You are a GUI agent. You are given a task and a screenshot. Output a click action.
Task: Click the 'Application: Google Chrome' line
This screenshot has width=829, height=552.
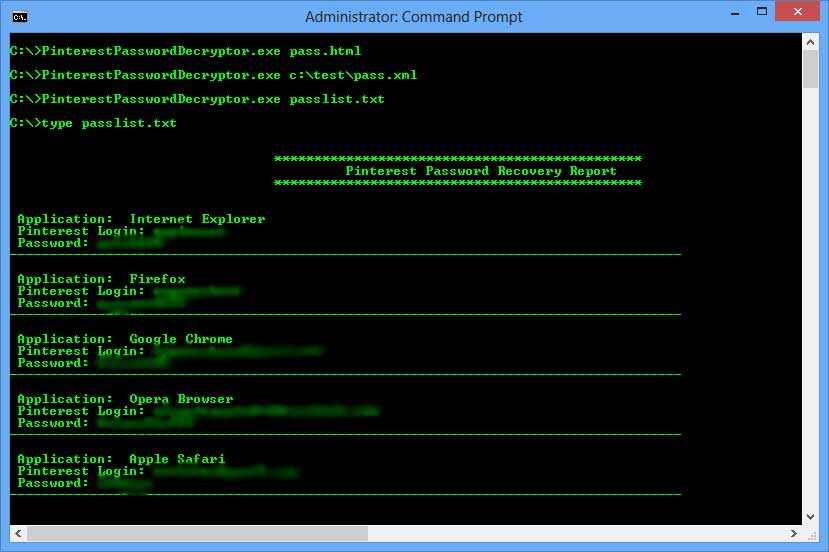click(125, 339)
